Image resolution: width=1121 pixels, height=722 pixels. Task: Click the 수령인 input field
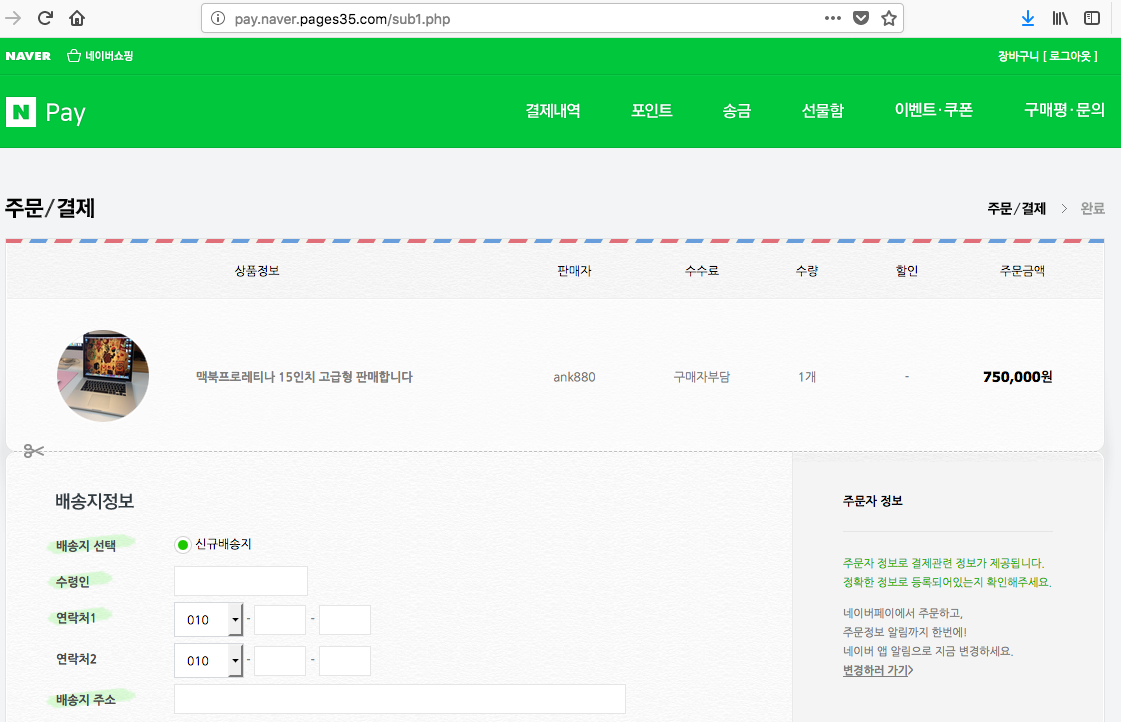click(x=240, y=580)
